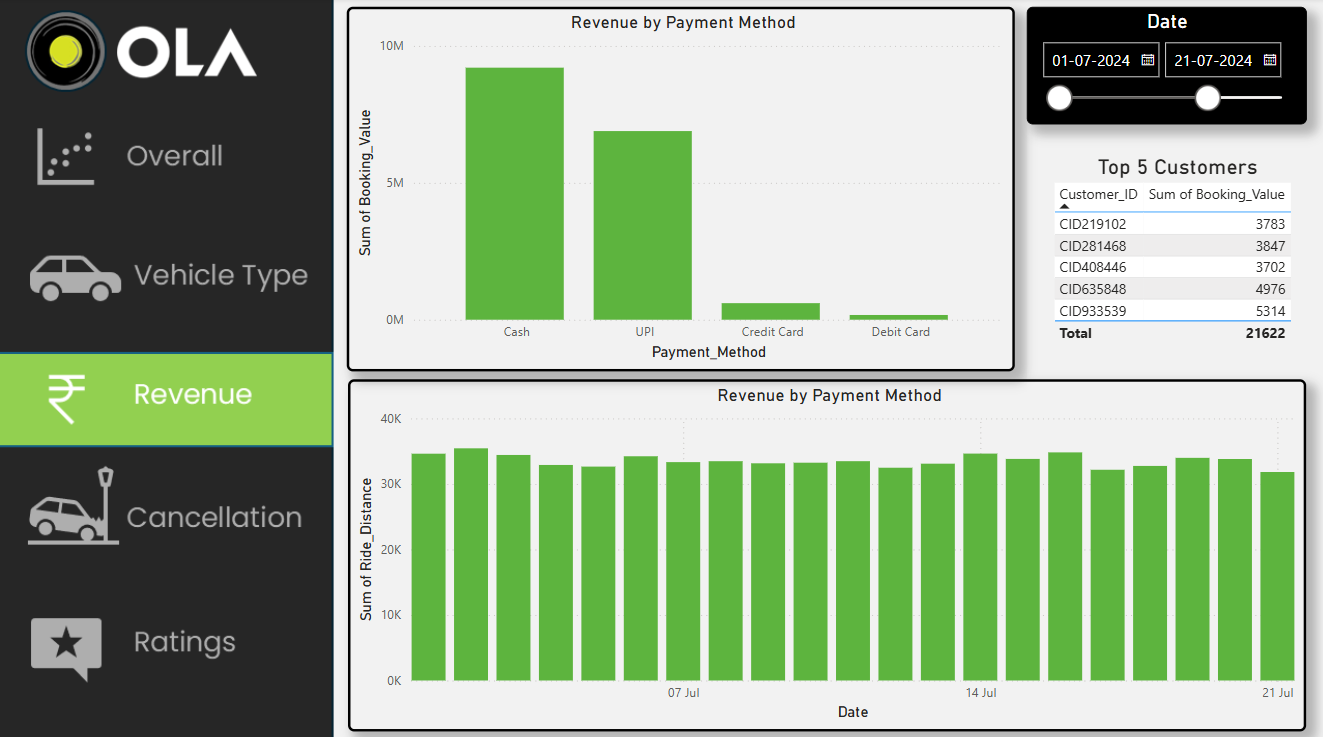The height and width of the screenshot is (737, 1323).
Task: Open the Overall page
Action: tap(175, 156)
